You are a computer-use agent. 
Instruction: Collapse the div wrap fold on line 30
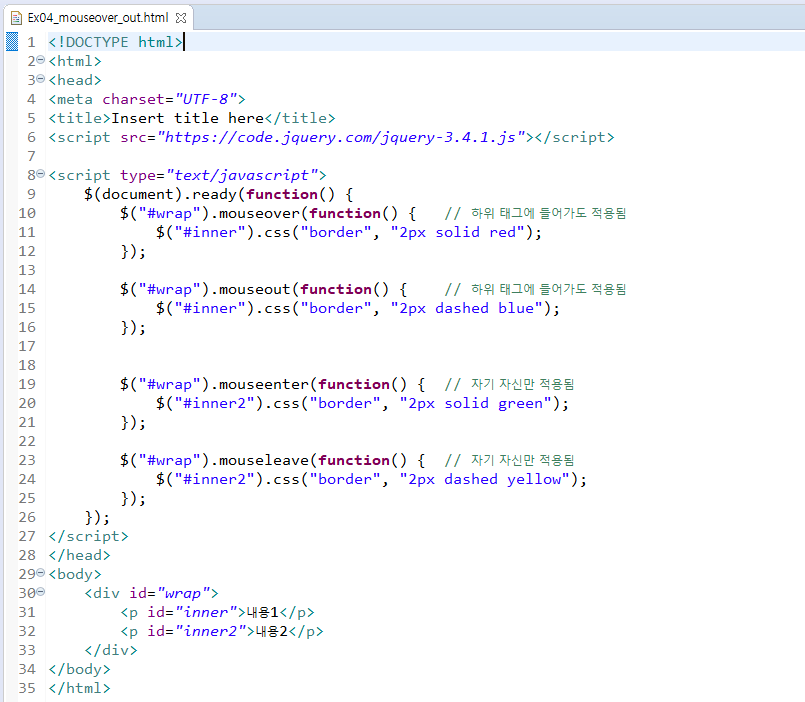click(x=41, y=592)
